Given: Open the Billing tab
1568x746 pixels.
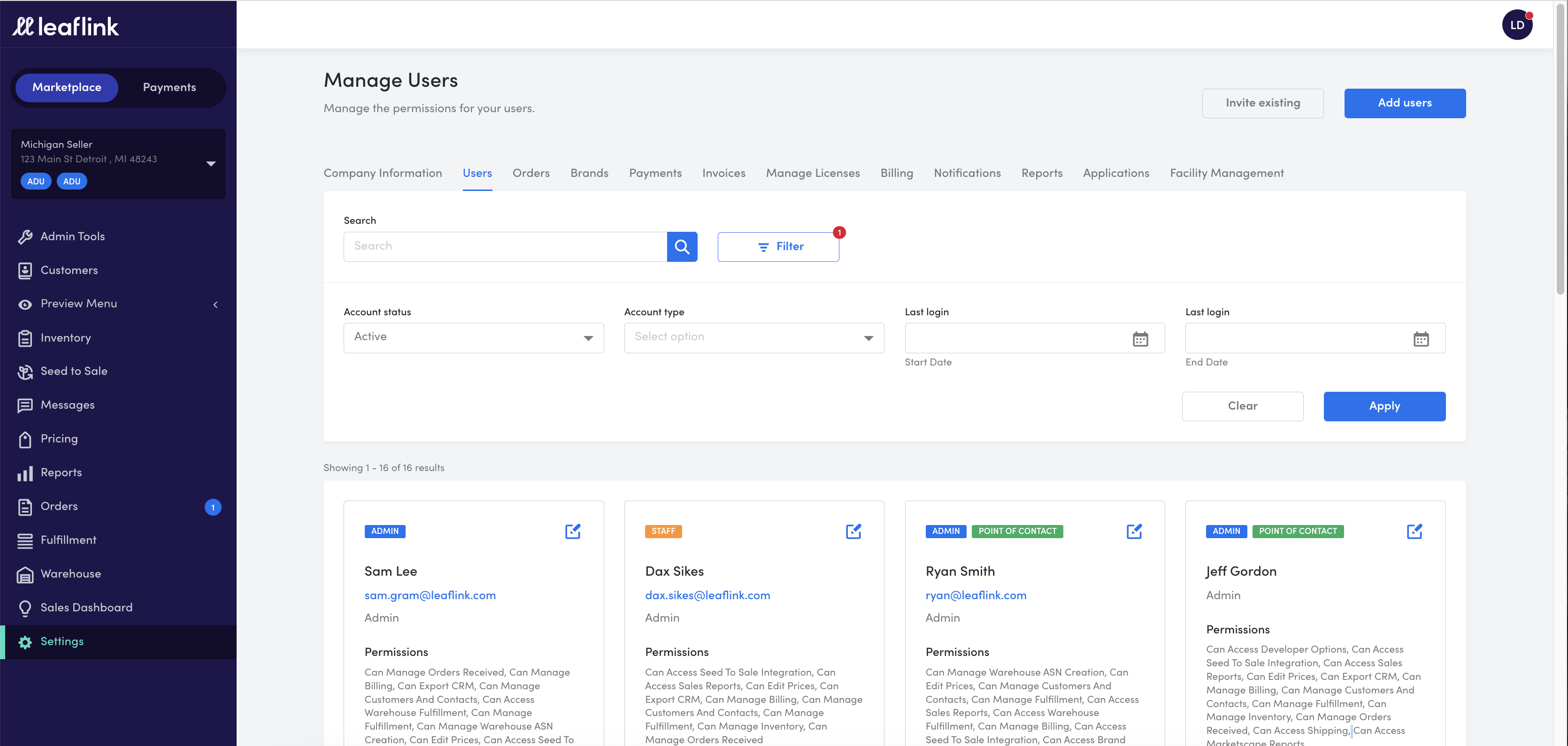Looking at the screenshot, I should click(x=897, y=174).
